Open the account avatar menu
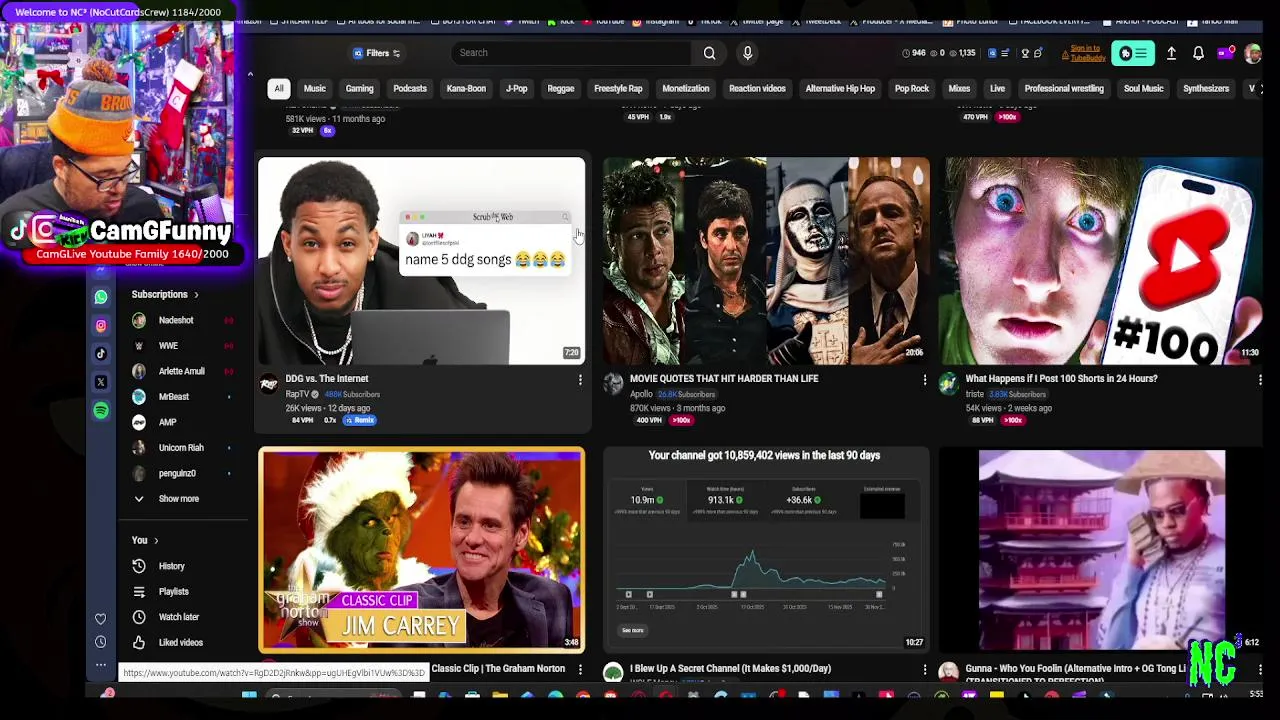The width and height of the screenshot is (1280, 720). click(1252, 53)
